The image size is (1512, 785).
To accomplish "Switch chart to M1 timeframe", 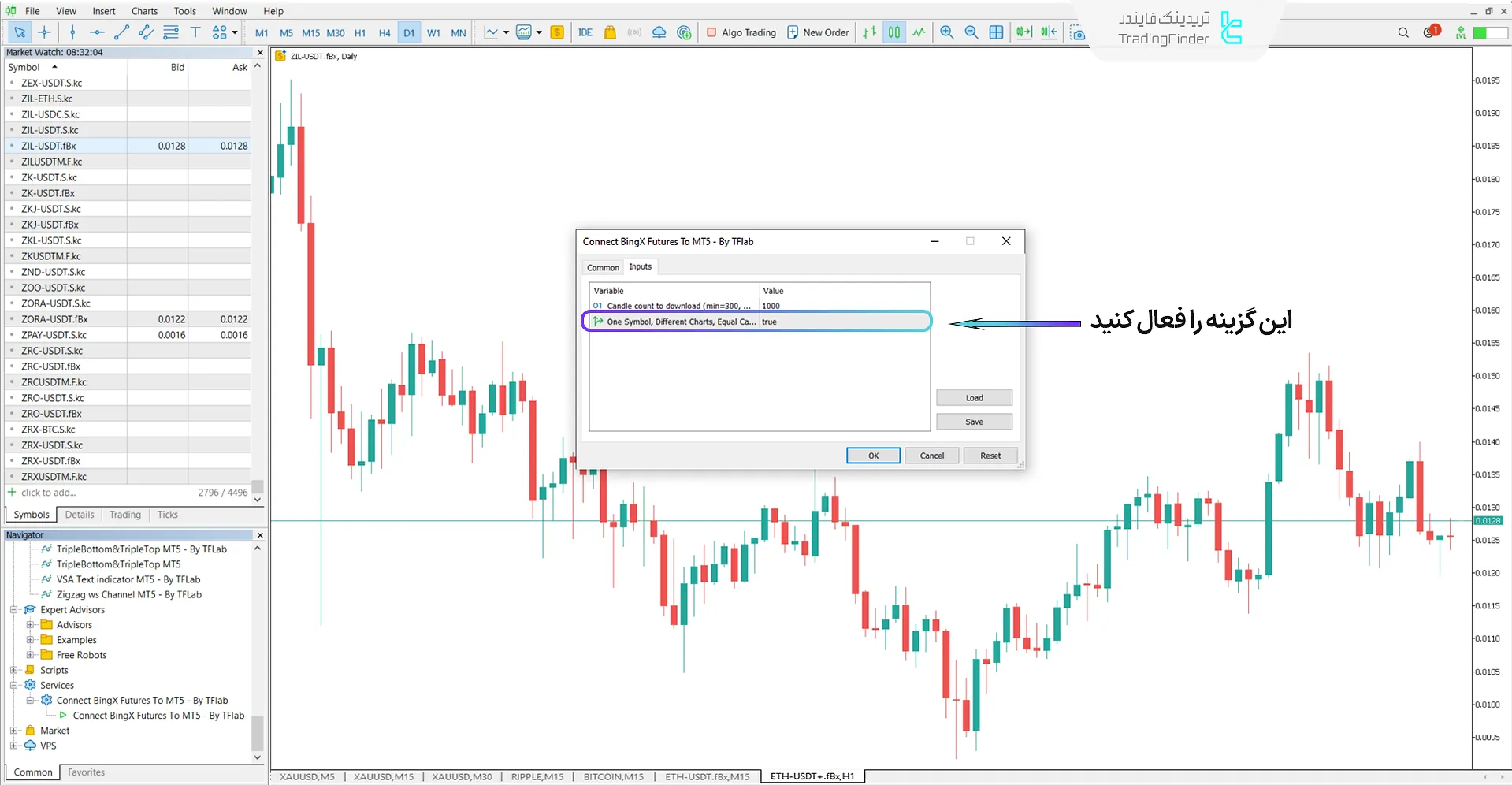I will pos(262,33).
